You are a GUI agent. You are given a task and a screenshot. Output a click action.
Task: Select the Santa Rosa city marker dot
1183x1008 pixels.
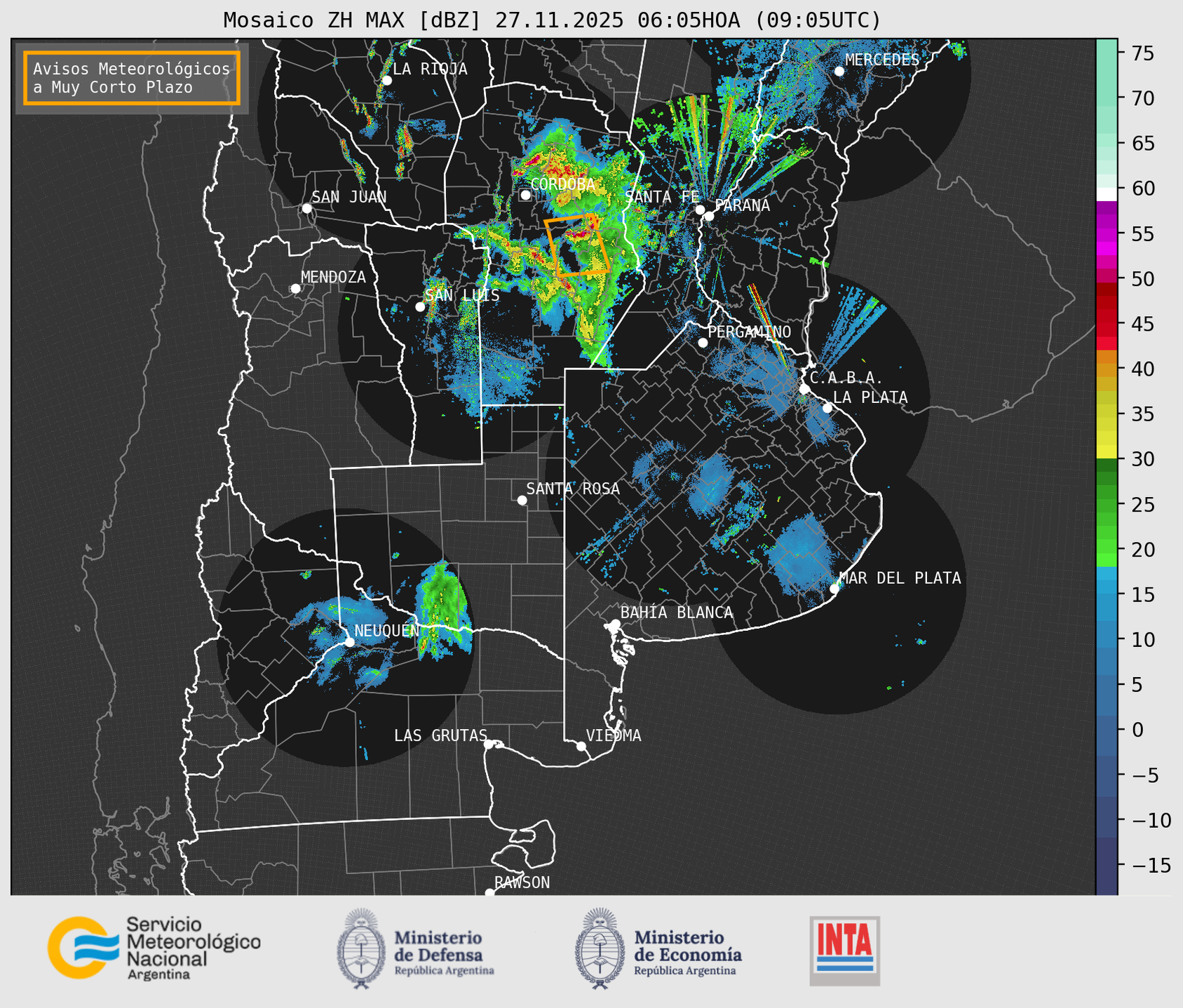point(522,500)
